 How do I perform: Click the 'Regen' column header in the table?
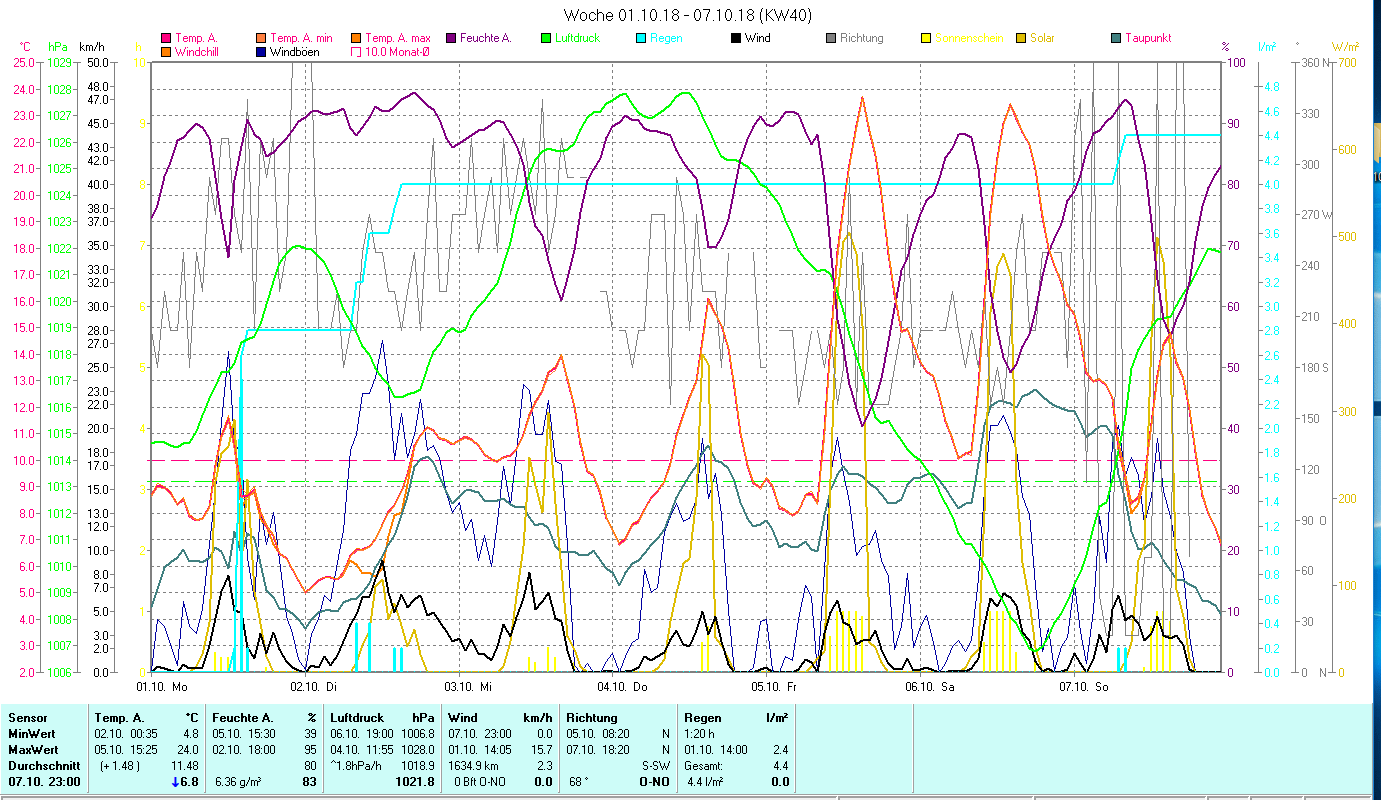pos(702,718)
